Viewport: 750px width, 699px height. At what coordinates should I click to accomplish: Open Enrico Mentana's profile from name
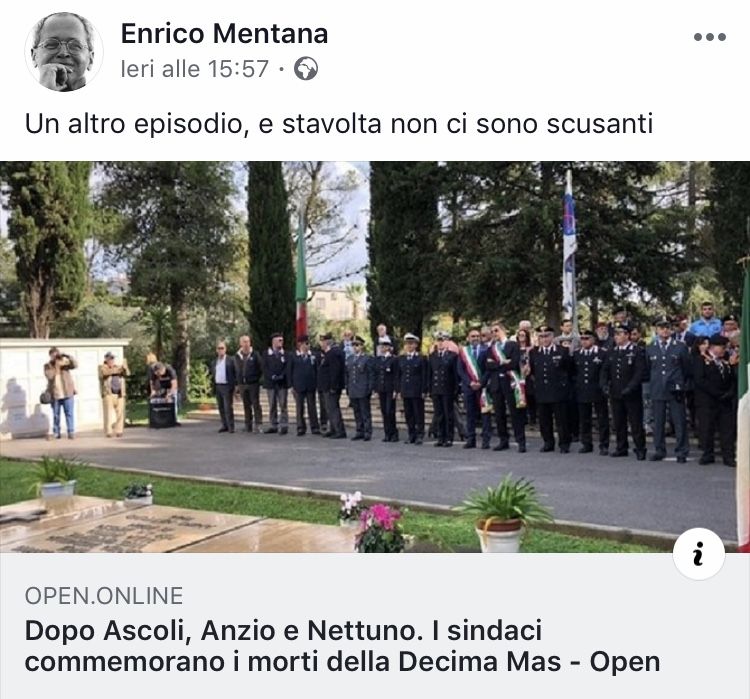(x=224, y=33)
